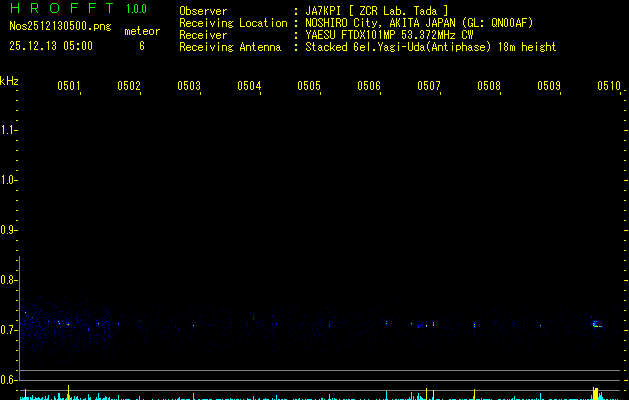Click the 1.0 kHz axis label
This screenshot has width=629, height=400.
click(9, 180)
